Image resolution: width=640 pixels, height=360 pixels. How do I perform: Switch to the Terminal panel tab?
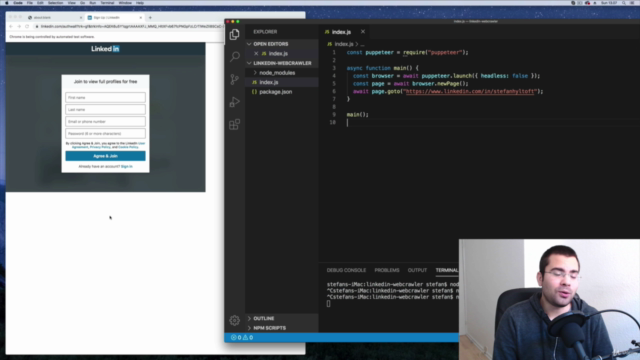pyautogui.click(x=447, y=270)
